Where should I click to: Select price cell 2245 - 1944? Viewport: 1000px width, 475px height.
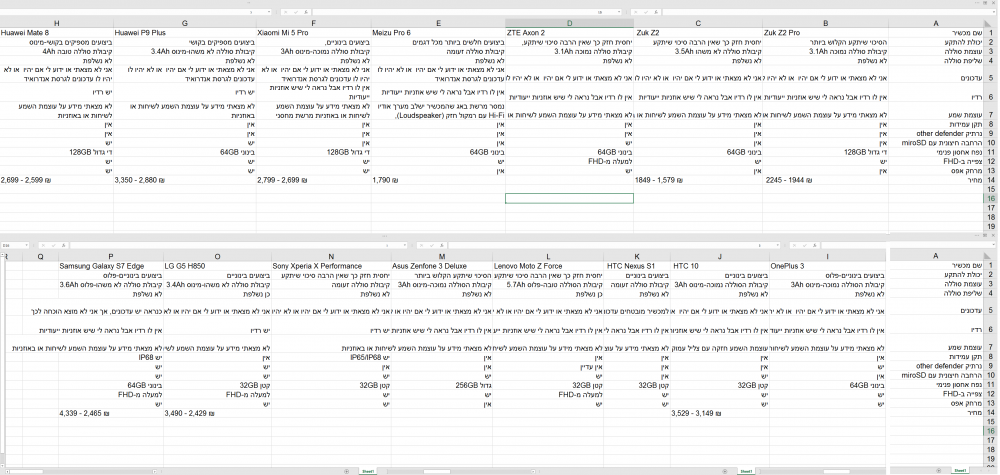tap(826, 180)
